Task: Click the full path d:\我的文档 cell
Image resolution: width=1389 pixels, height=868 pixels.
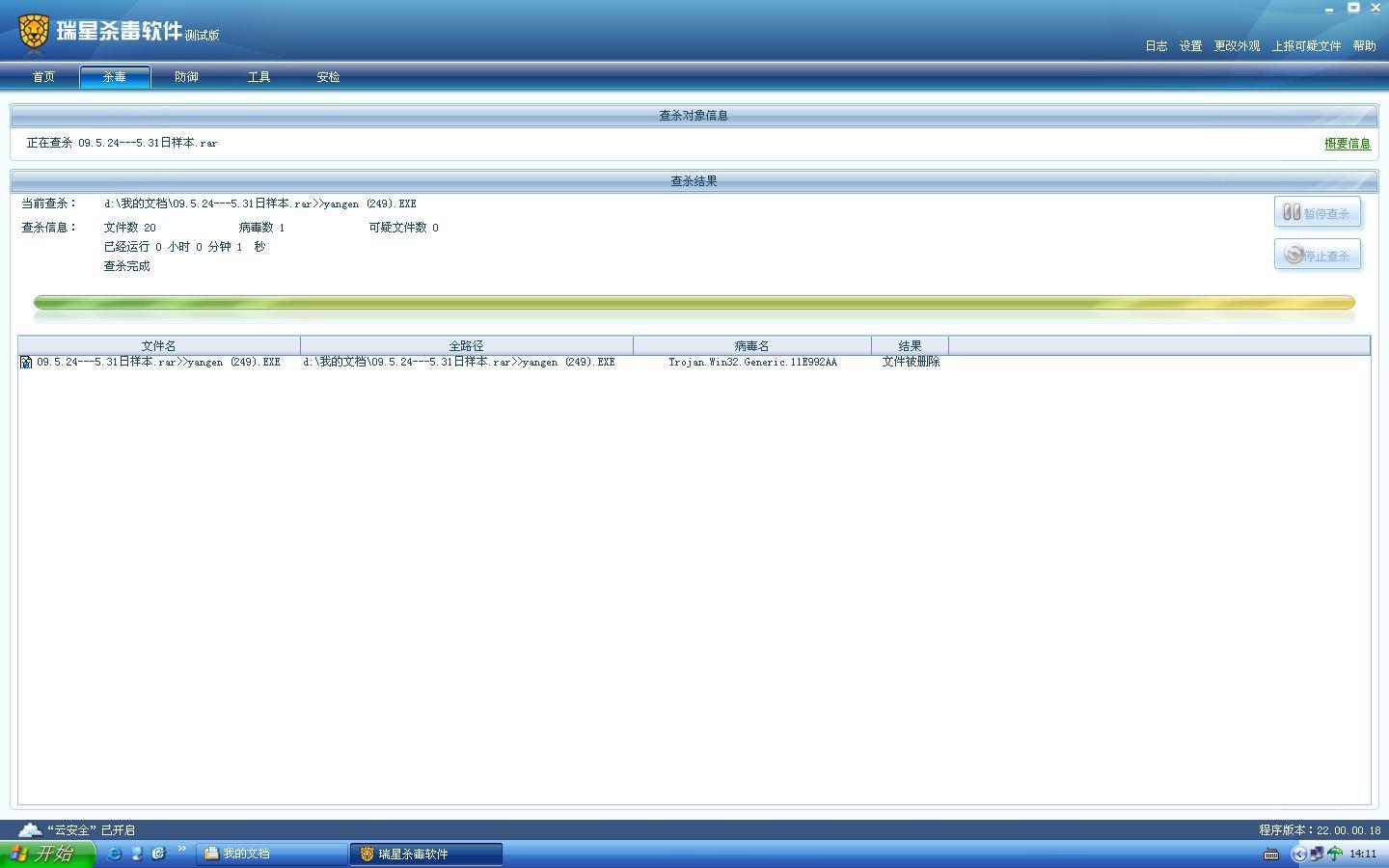Action: coord(459,362)
